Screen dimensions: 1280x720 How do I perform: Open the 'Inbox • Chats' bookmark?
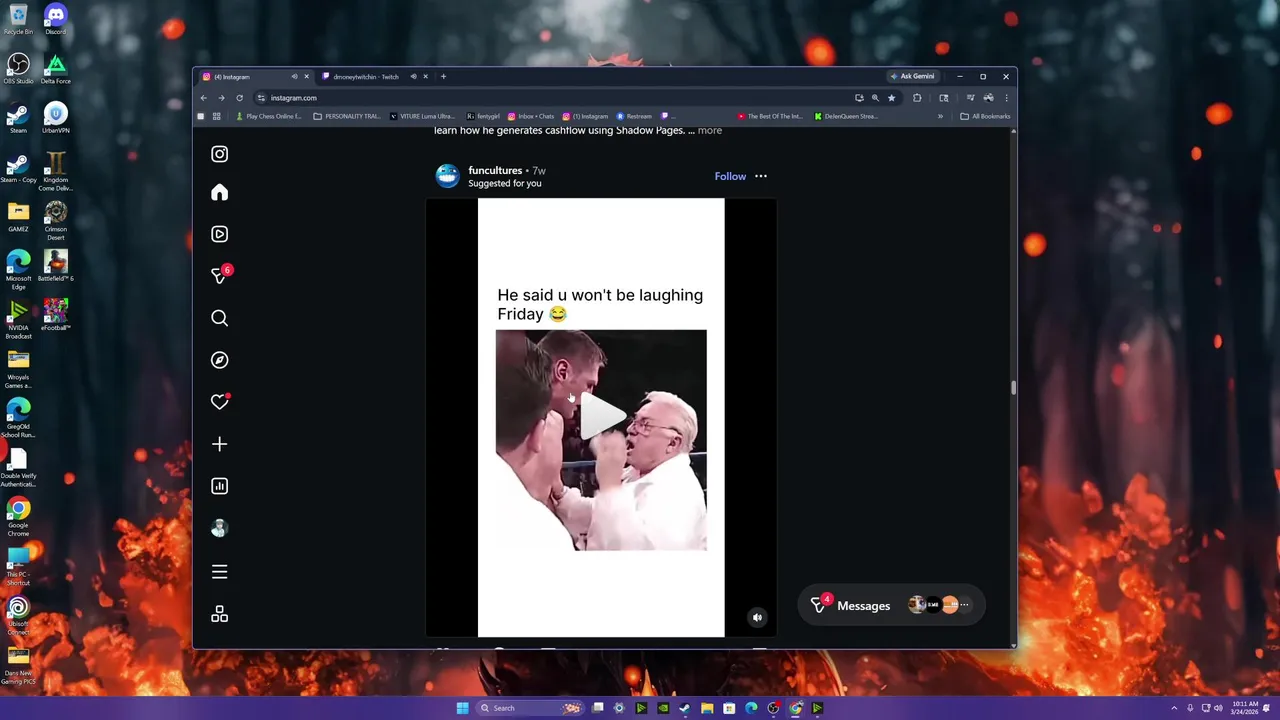pyautogui.click(x=531, y=116)
